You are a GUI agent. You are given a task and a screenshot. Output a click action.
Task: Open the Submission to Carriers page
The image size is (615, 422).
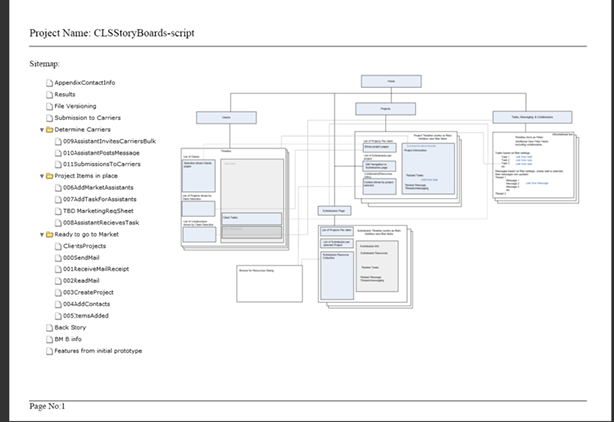click(90, 118)
